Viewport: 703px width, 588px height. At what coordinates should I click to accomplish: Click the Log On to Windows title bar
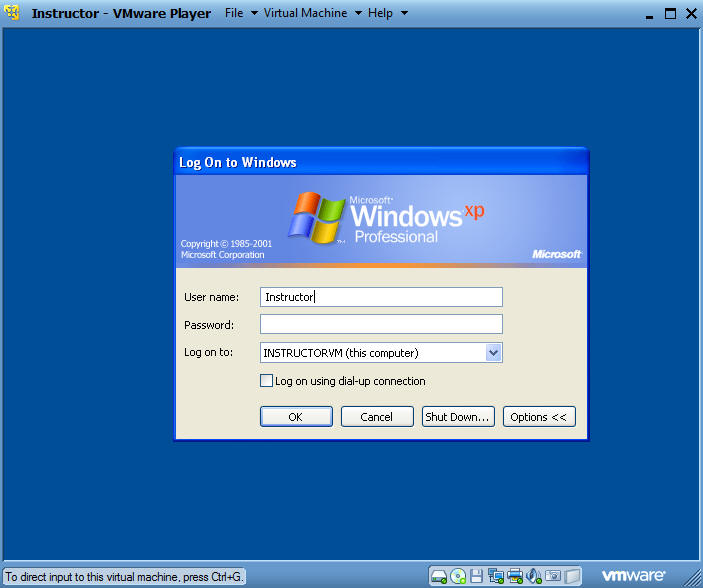click(x=381, y=162)
